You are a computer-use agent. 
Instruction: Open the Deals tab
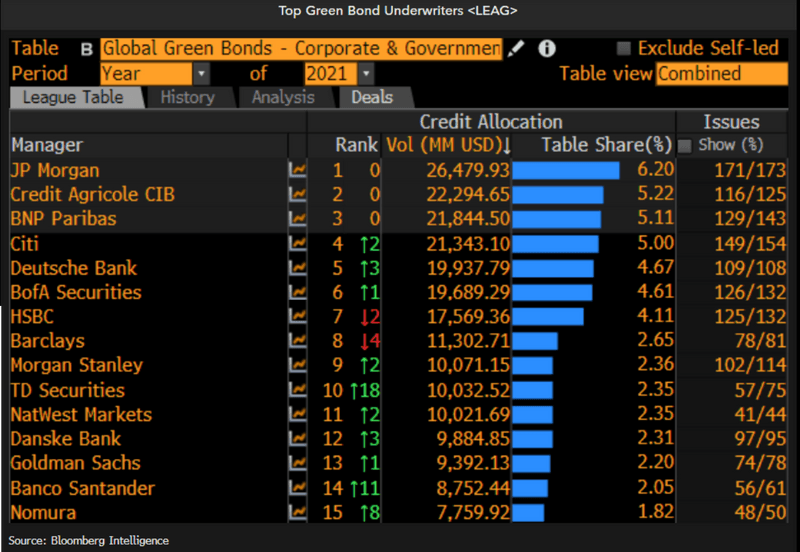tap(372, 97)
